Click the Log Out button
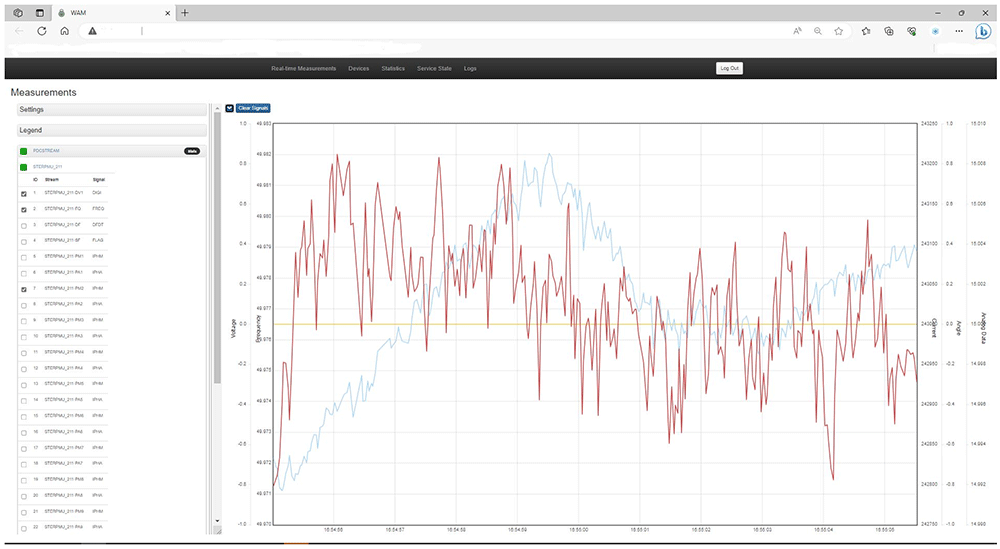The height and width of the screenshot is (549, 1000). [x=729, y=68]
